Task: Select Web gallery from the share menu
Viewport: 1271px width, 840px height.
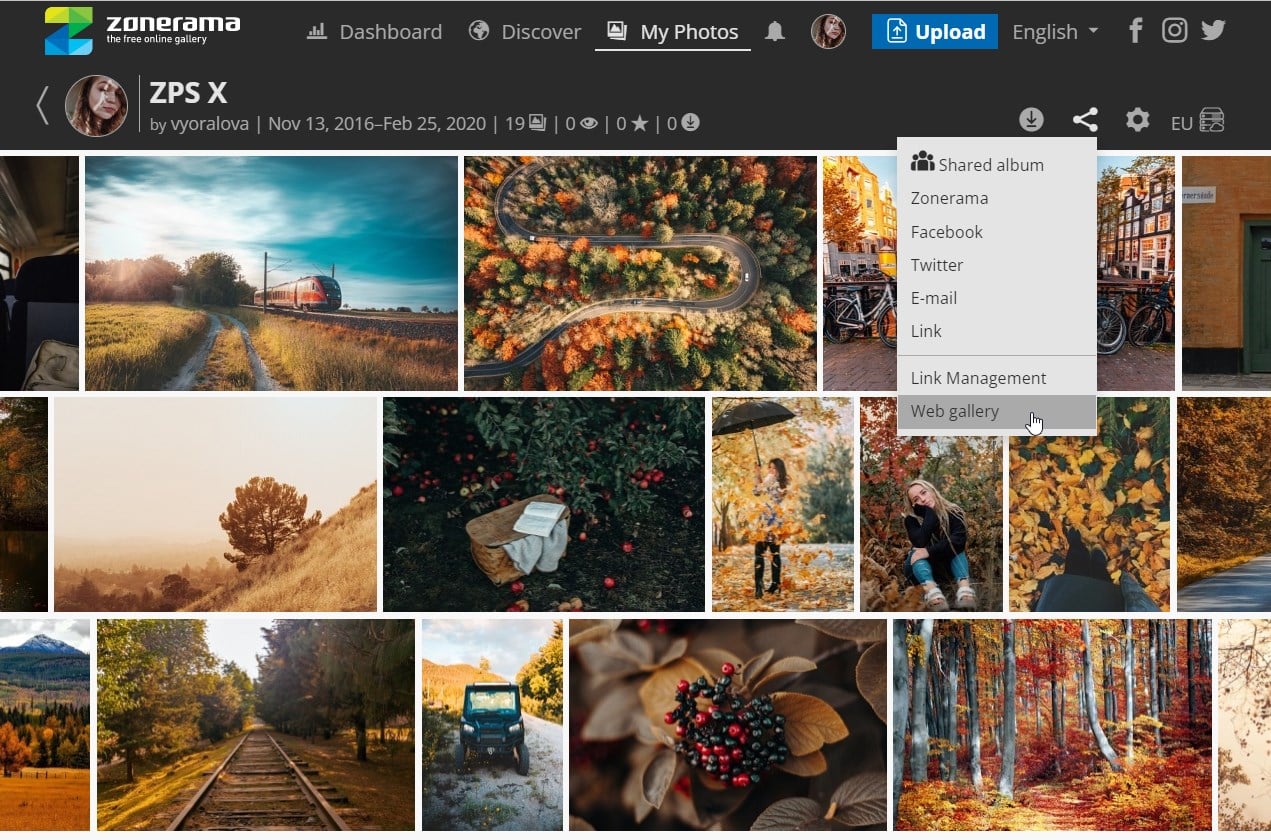Action: click(955, 411)
